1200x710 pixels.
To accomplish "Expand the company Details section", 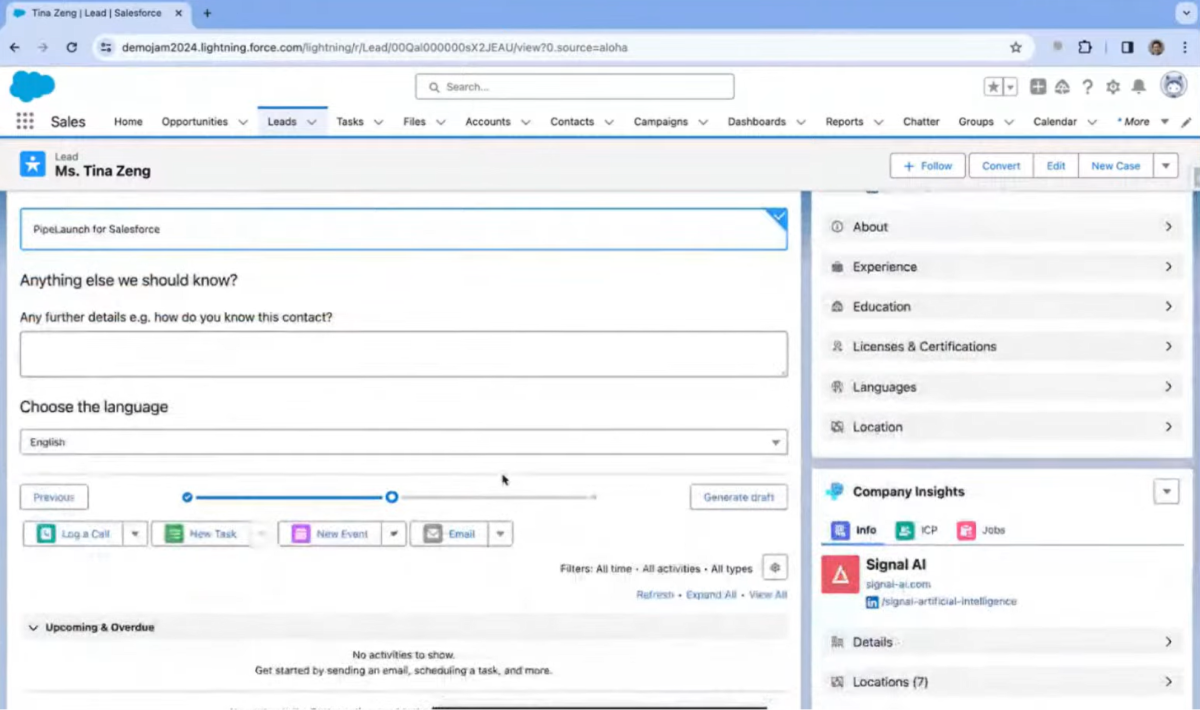I will click(x=1001, y=642).
